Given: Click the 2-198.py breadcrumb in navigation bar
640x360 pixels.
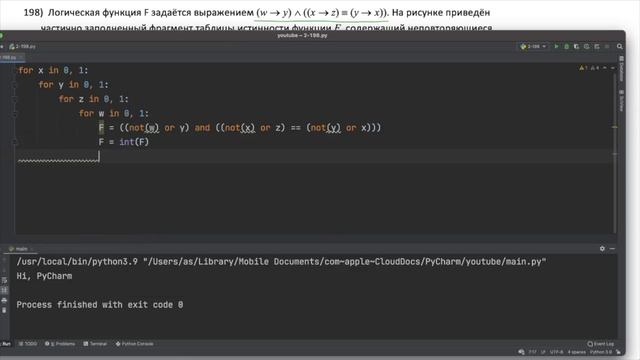Looking at the screenshot, I should point(22,47).
